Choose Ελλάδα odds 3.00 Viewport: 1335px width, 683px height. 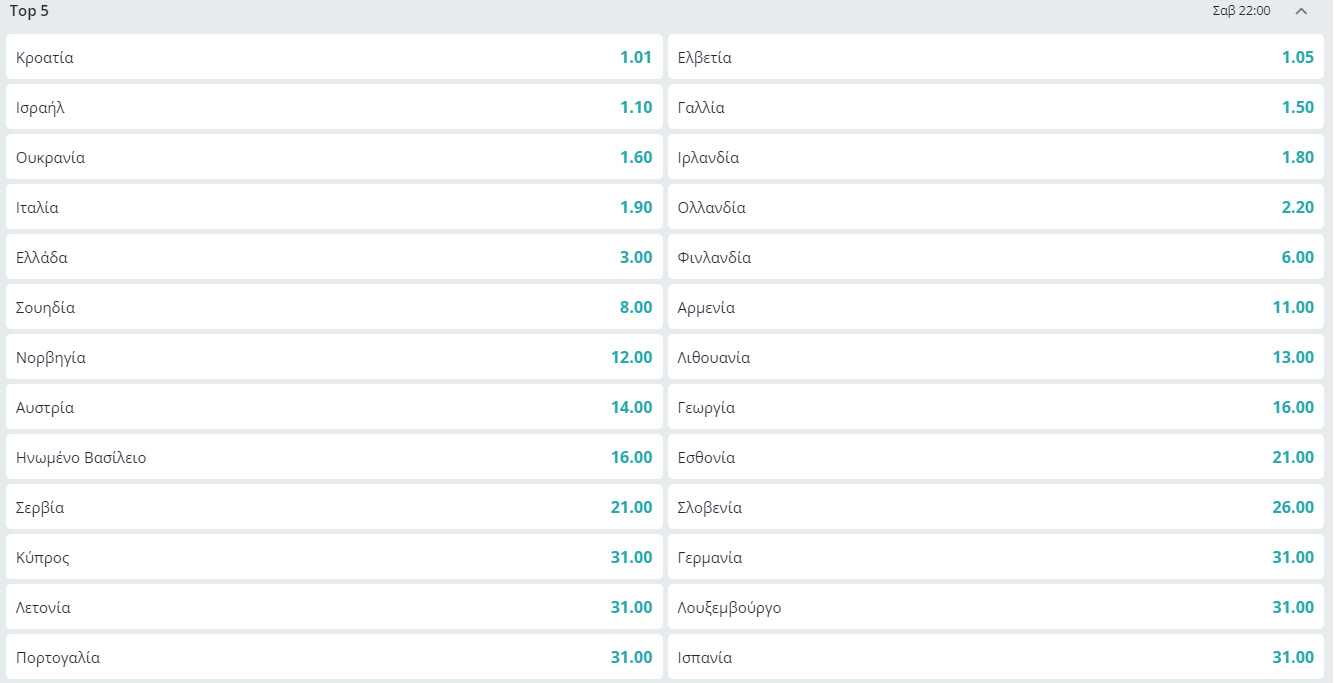(x=334, y=257)
